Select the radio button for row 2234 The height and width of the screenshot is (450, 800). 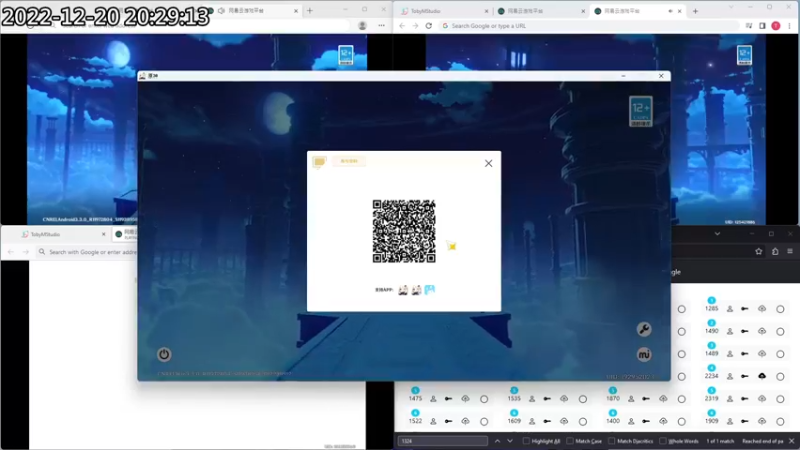[x=780, y=377]
